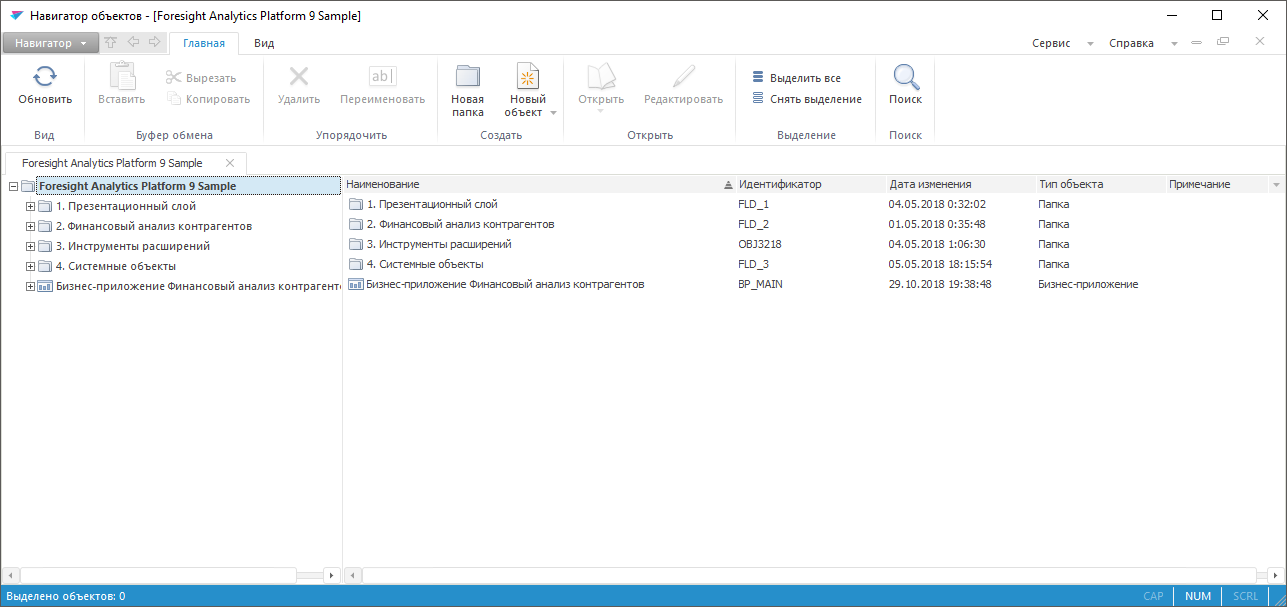
Task: Close the Foresight Analytics Platform 9 Sample tab
Action: point(230,163)
